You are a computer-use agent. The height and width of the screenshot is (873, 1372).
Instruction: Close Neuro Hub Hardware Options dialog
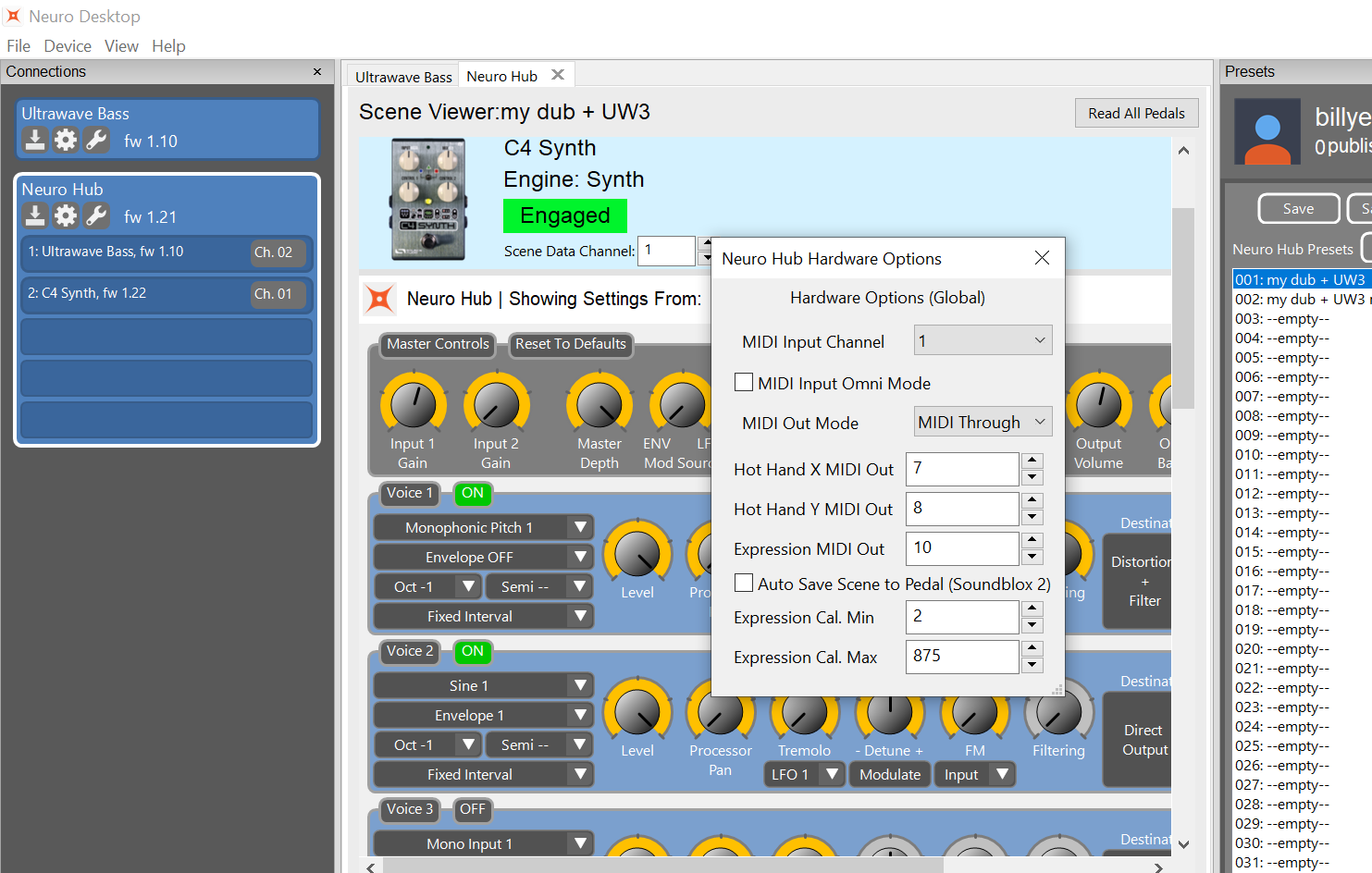(1042, 258)
